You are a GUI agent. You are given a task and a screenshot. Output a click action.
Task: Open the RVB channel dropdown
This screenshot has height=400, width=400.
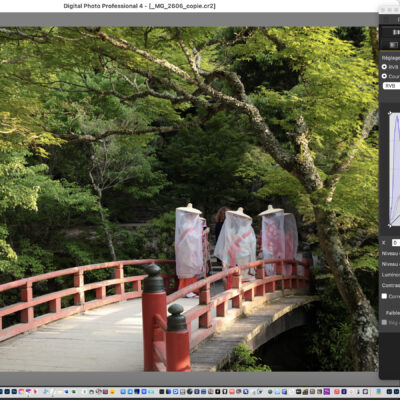[392, 86]
